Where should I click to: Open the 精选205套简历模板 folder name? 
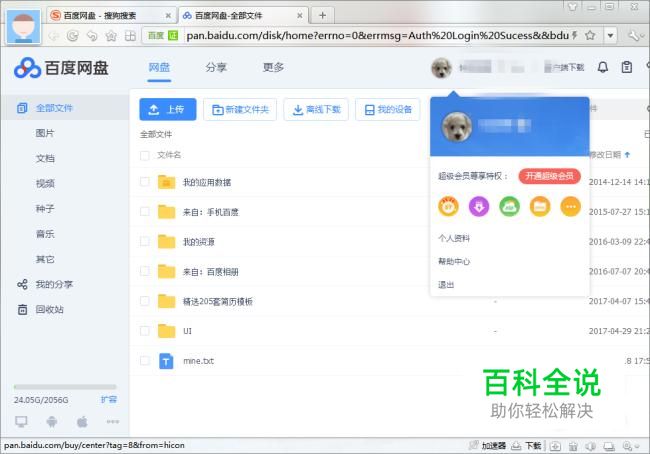click(218, 301)
